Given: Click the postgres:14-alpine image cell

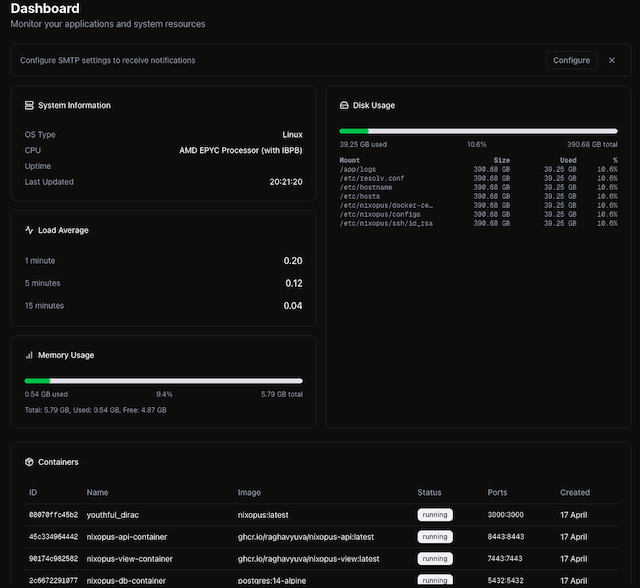Looking at the screenshot, I should coord(272,580).
